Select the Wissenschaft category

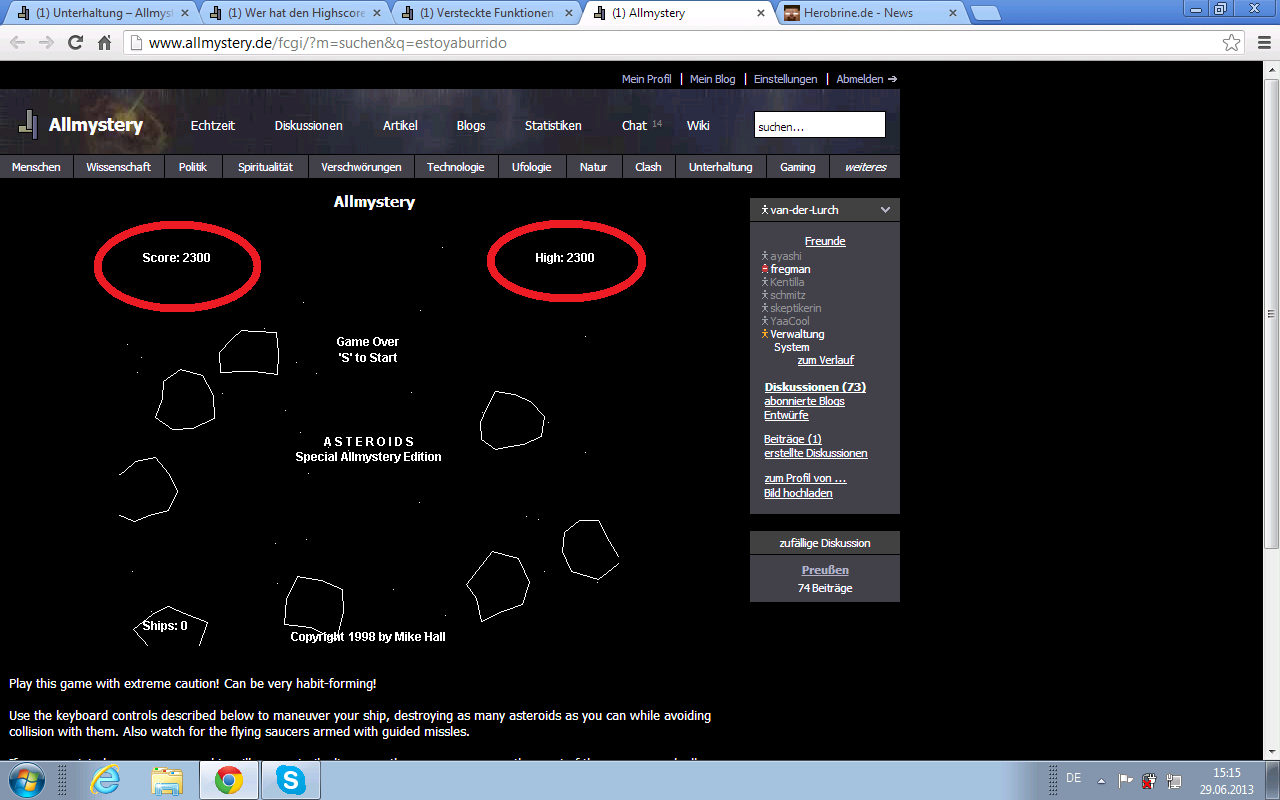click(119, 167)
